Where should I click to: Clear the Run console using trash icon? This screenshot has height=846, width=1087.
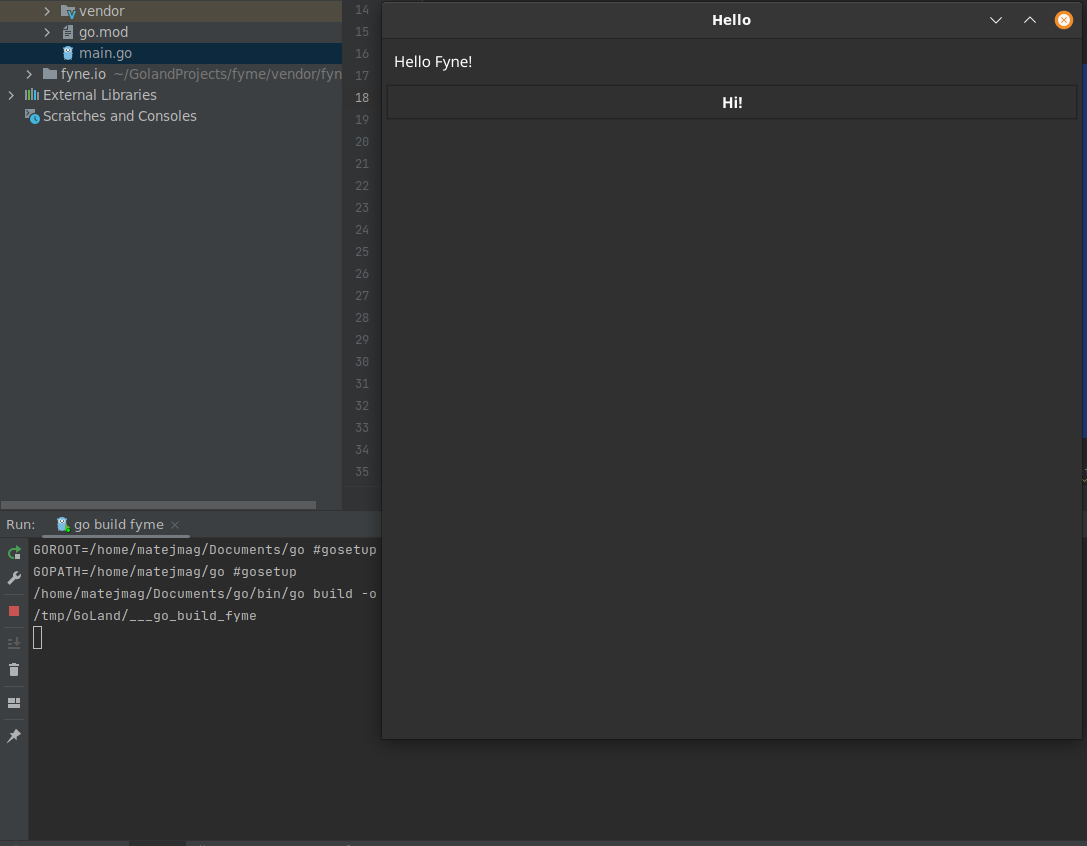click(x=14, y=670)
